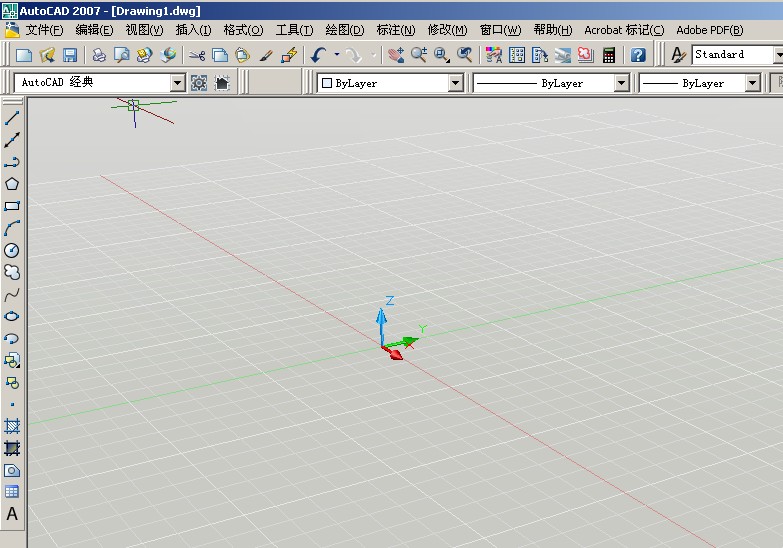This screenshot has width=783, height=548.
Task: Click the Paste clipboard icon
Action: point(243,55)
